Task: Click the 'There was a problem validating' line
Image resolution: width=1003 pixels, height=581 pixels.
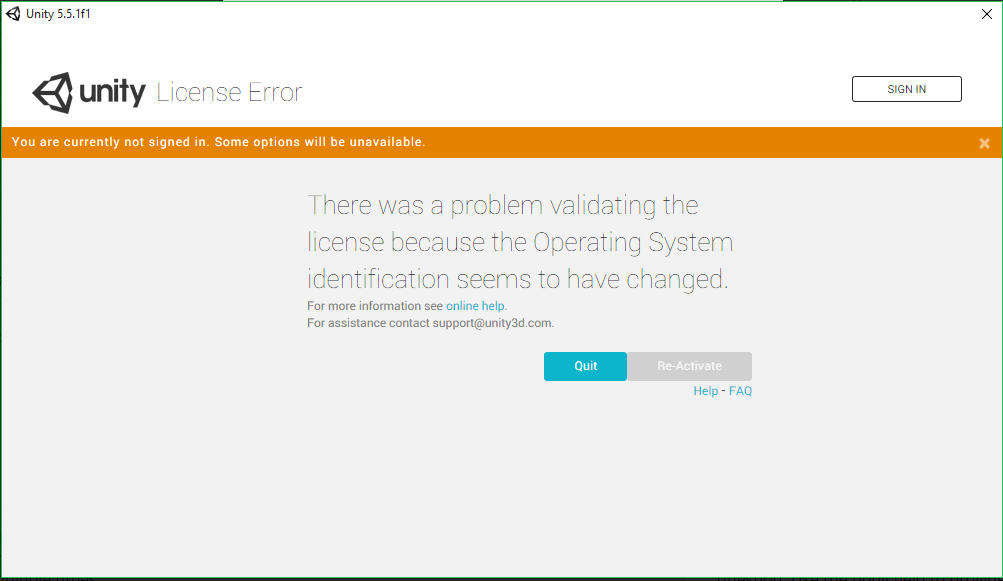Action: (502, 206)
